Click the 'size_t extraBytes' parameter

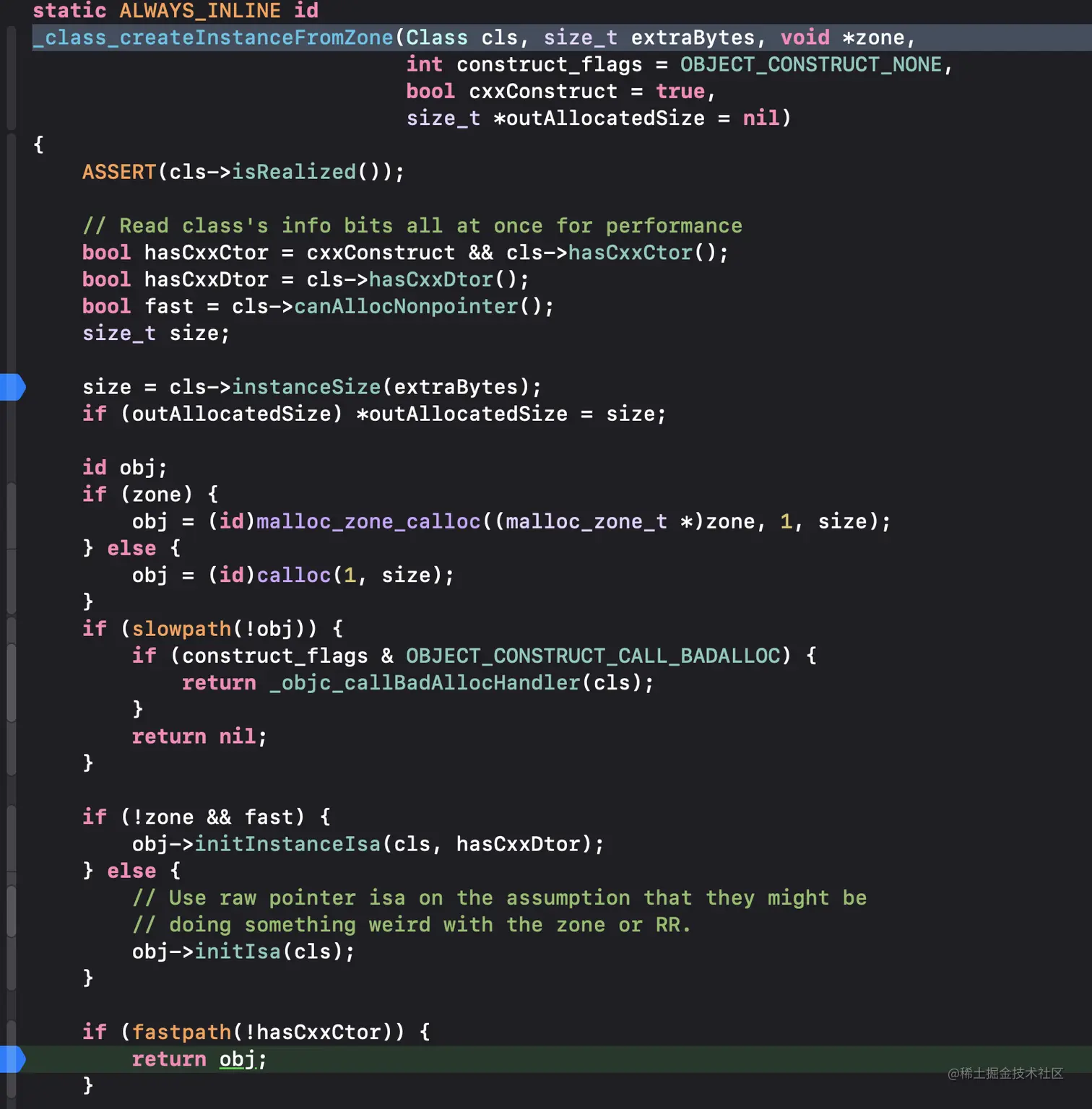pyautogui.click(x=649, y=38)
